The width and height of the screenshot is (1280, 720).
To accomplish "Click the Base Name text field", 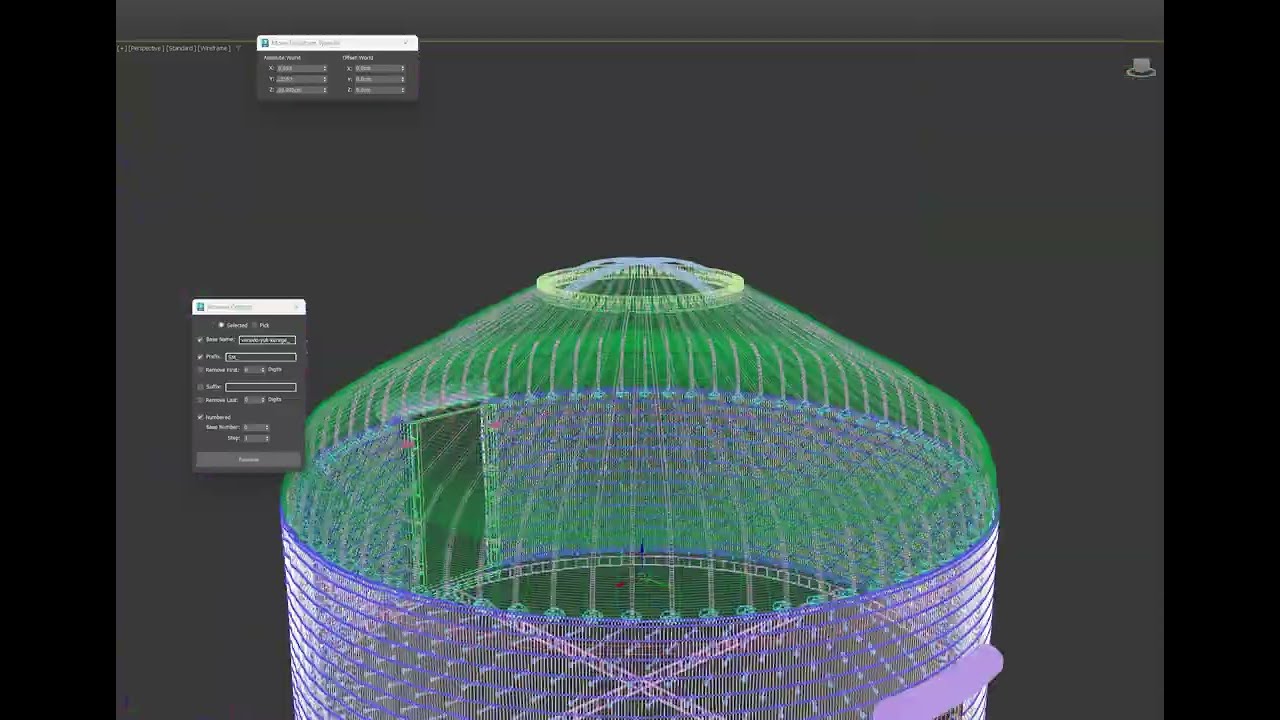I will pyautogui.click(x=267, y=340).
